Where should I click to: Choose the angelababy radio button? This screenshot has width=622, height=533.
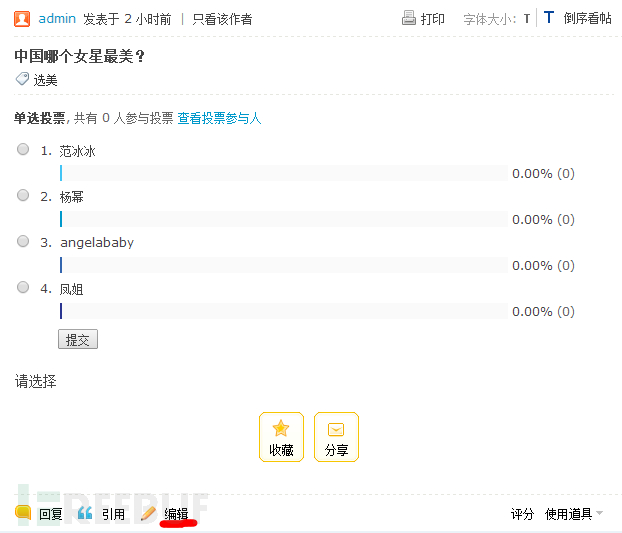(x=23, y=241)
